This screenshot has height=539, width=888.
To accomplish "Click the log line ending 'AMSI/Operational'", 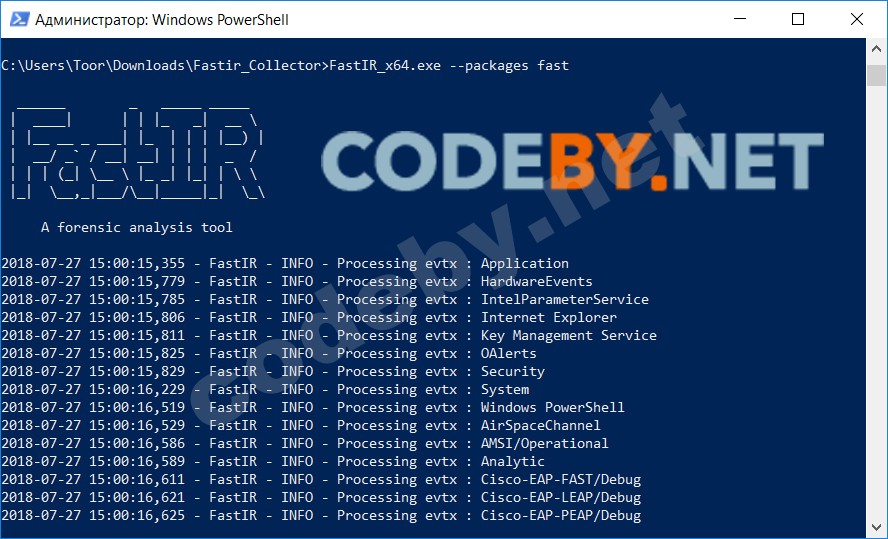I will pos(305,443).
